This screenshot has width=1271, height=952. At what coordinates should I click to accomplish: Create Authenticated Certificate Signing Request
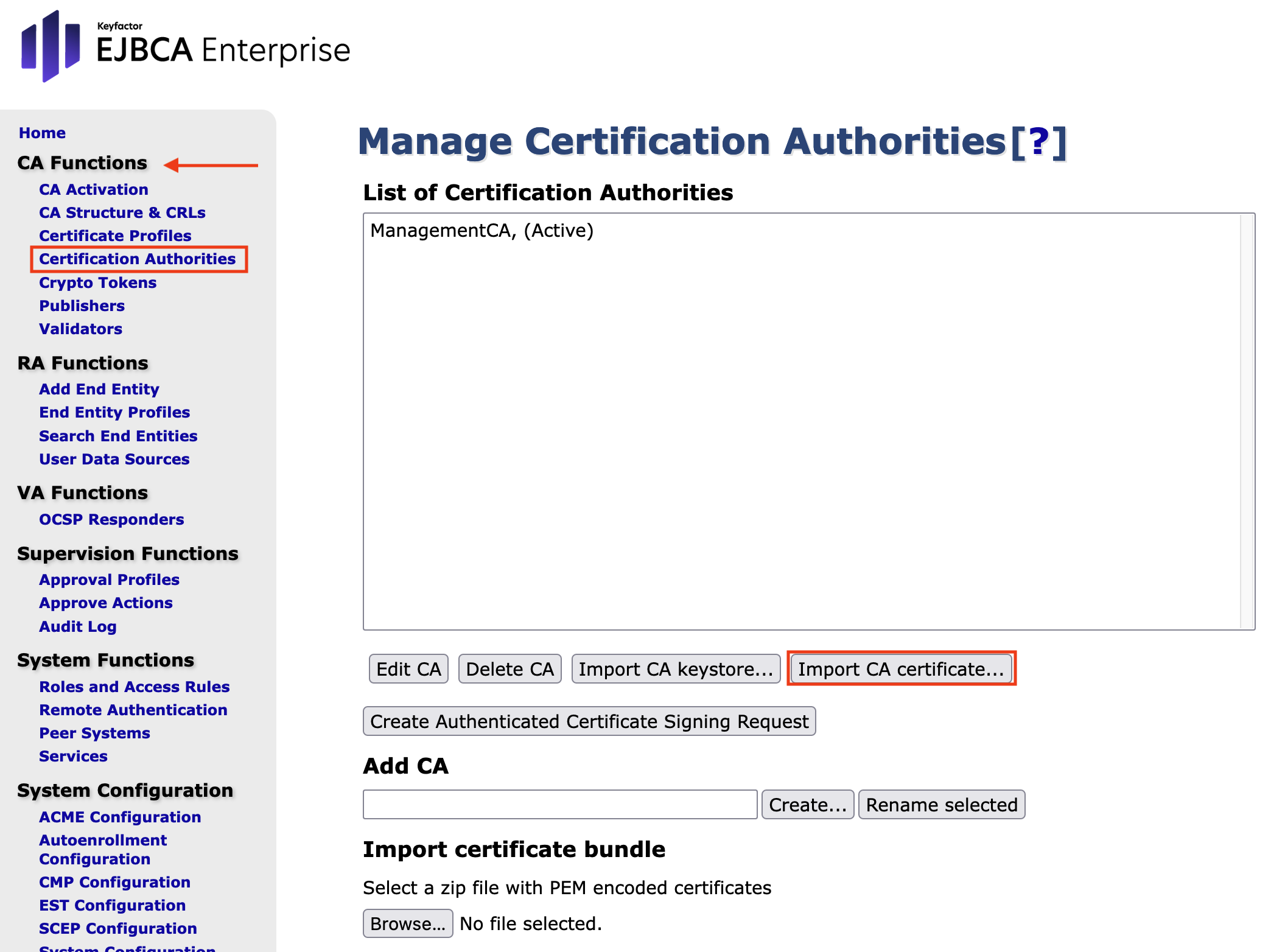(589, 721)
